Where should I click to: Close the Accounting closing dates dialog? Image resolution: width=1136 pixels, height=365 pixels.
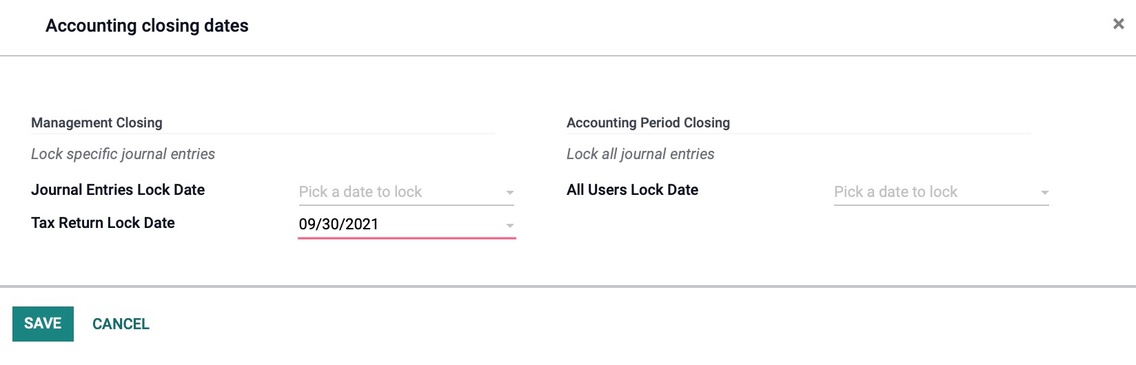coord(1118,25)
